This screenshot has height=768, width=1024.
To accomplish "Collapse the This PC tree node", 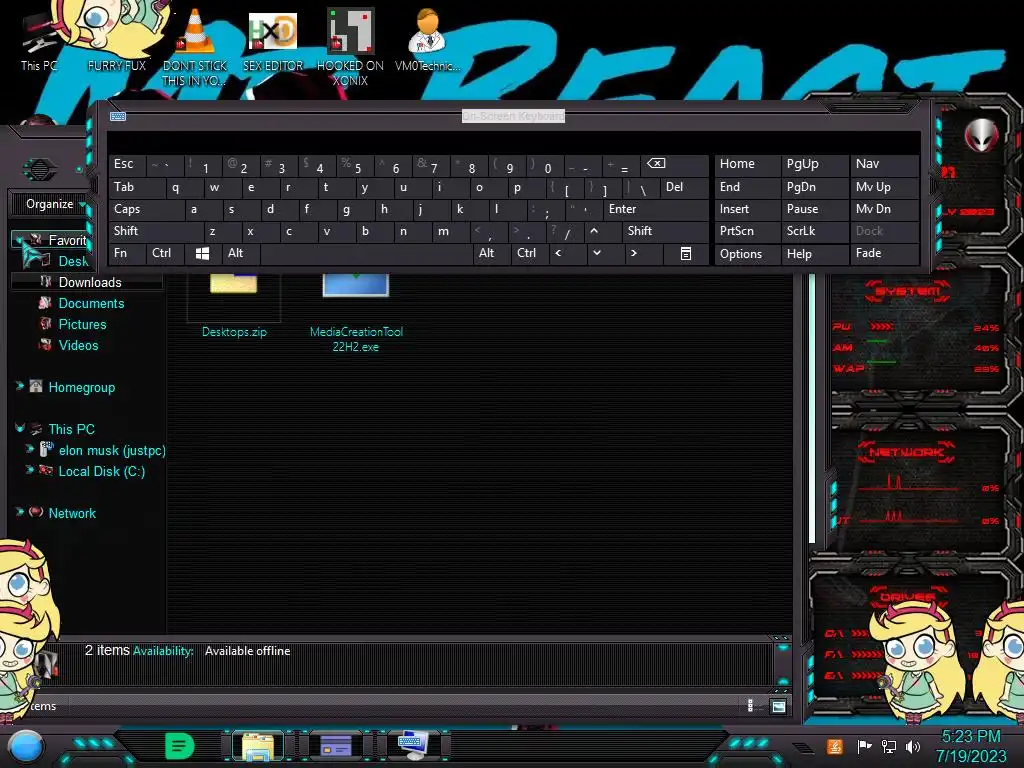I will pos(20,428).
